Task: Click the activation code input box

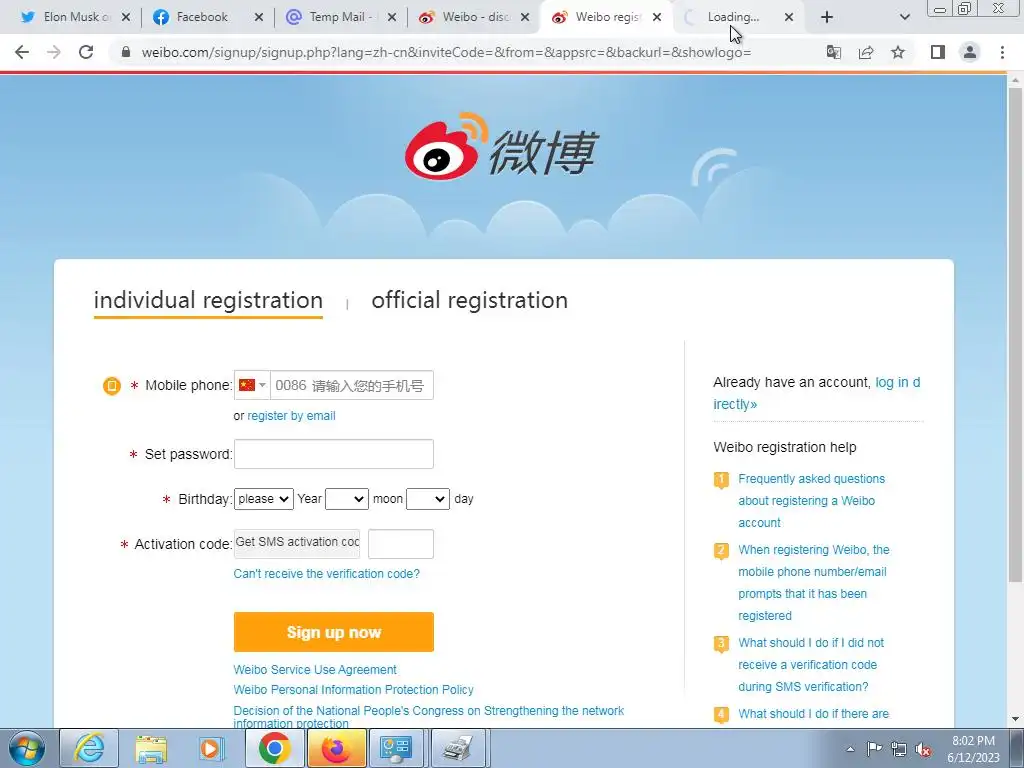Action: coord(401,544)
